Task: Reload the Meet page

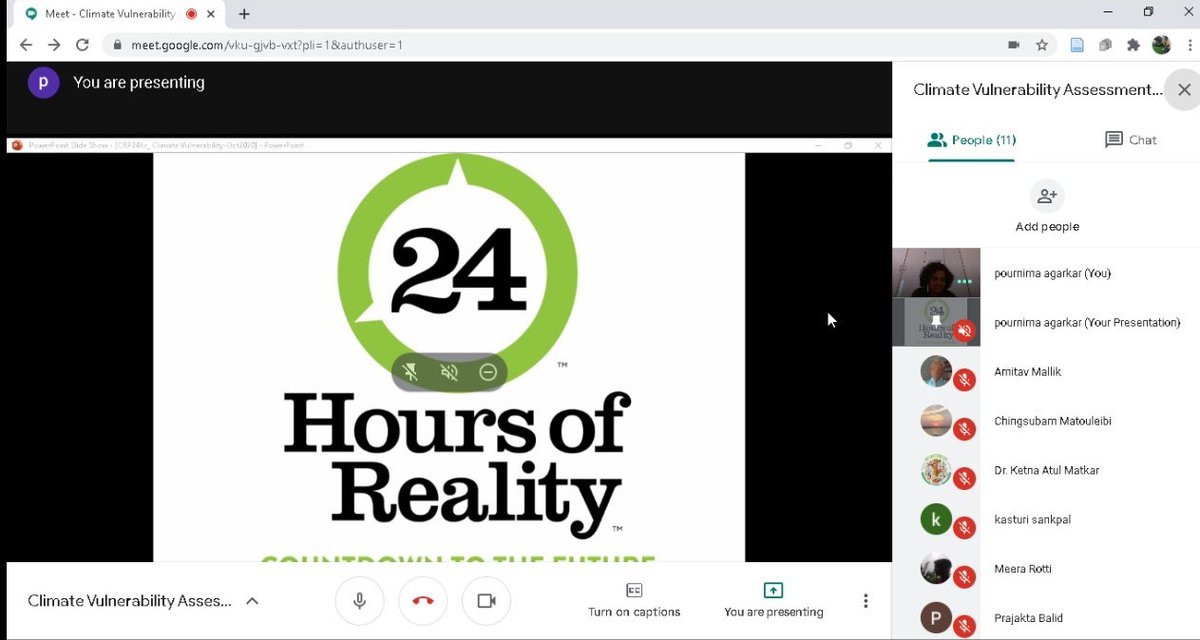Action: [83, 45]
